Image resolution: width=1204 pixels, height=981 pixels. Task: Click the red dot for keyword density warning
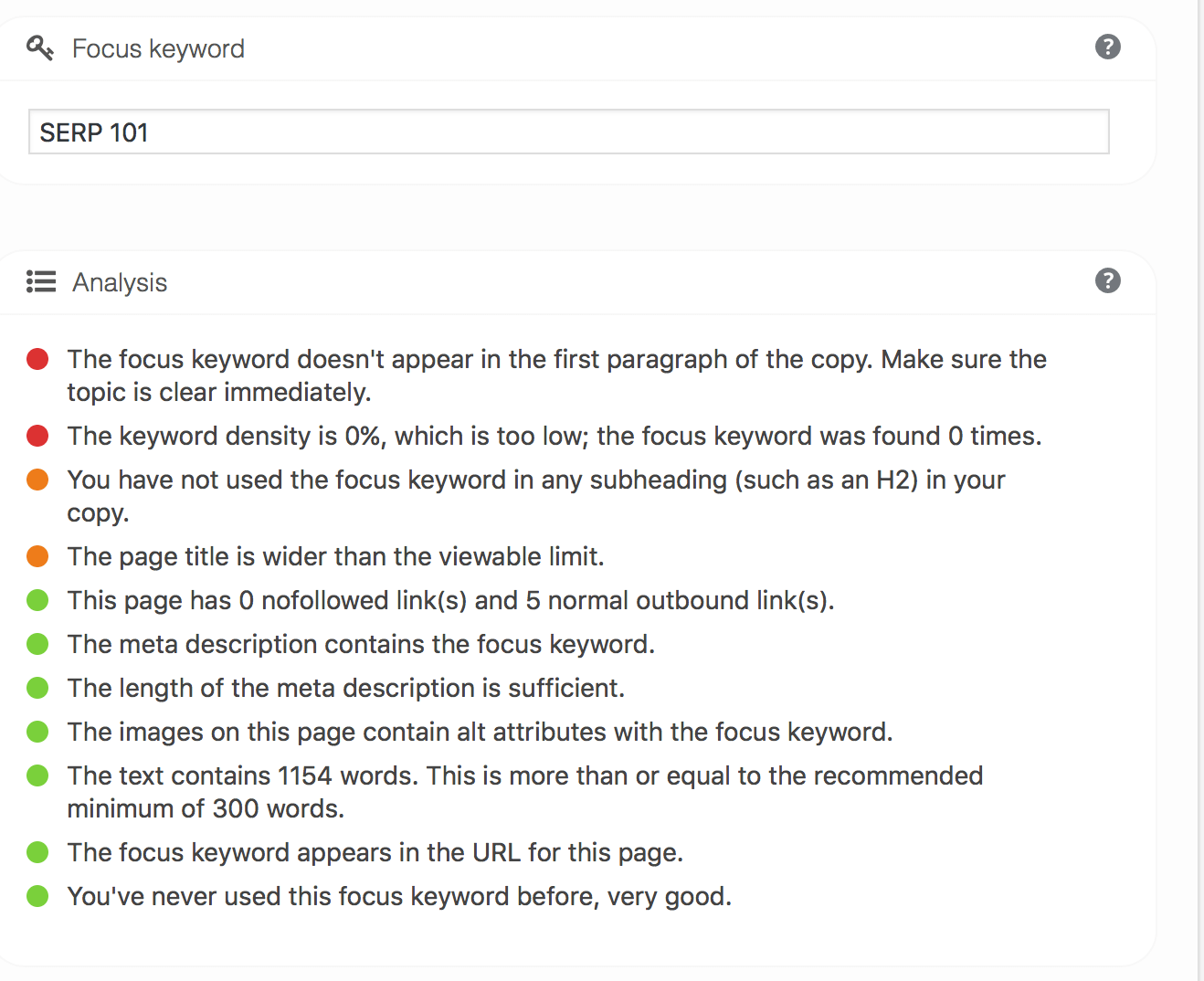tap(37, 436)
